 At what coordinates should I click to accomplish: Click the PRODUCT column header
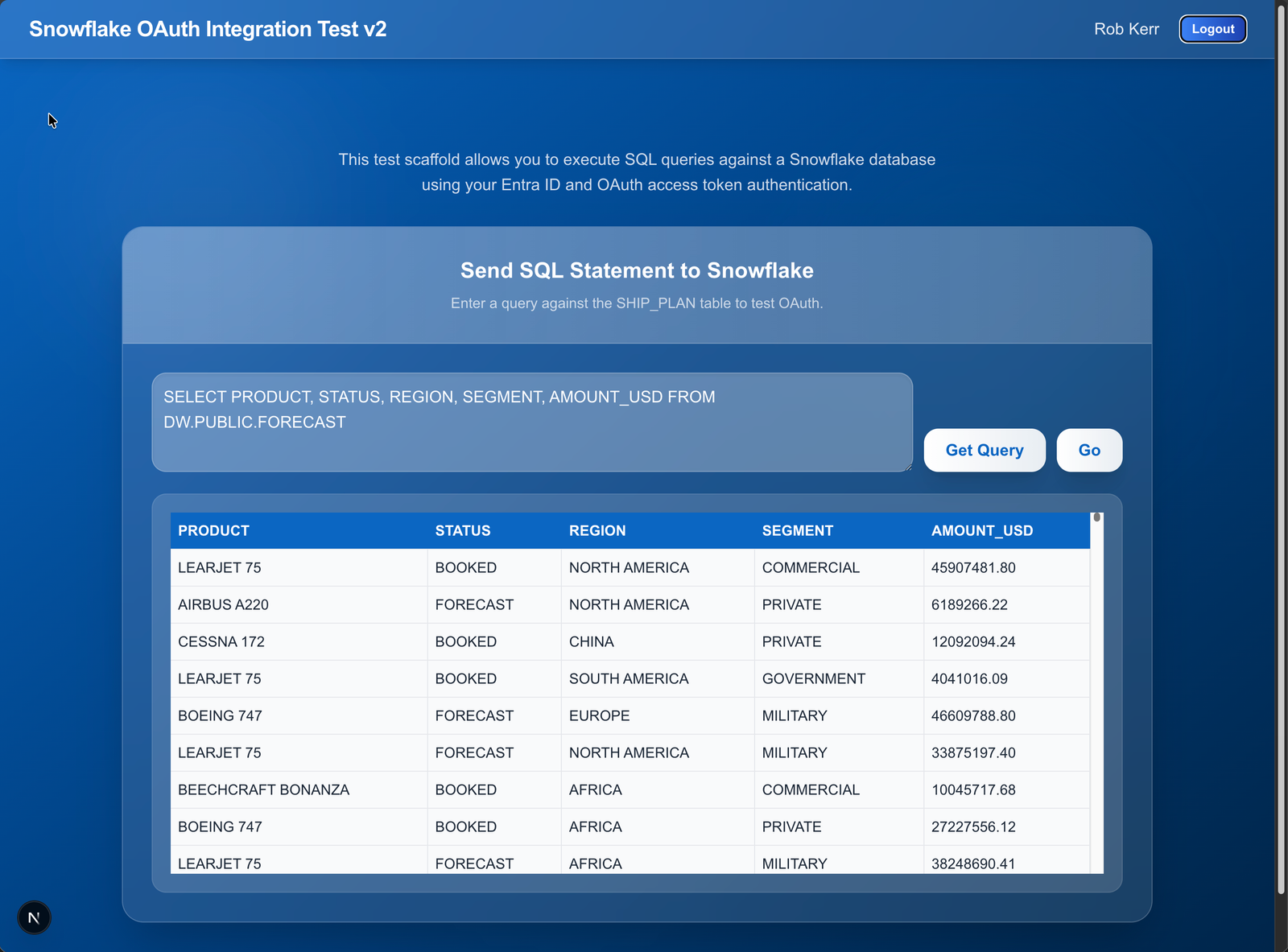pyautogui.click(x=213, y=530)
